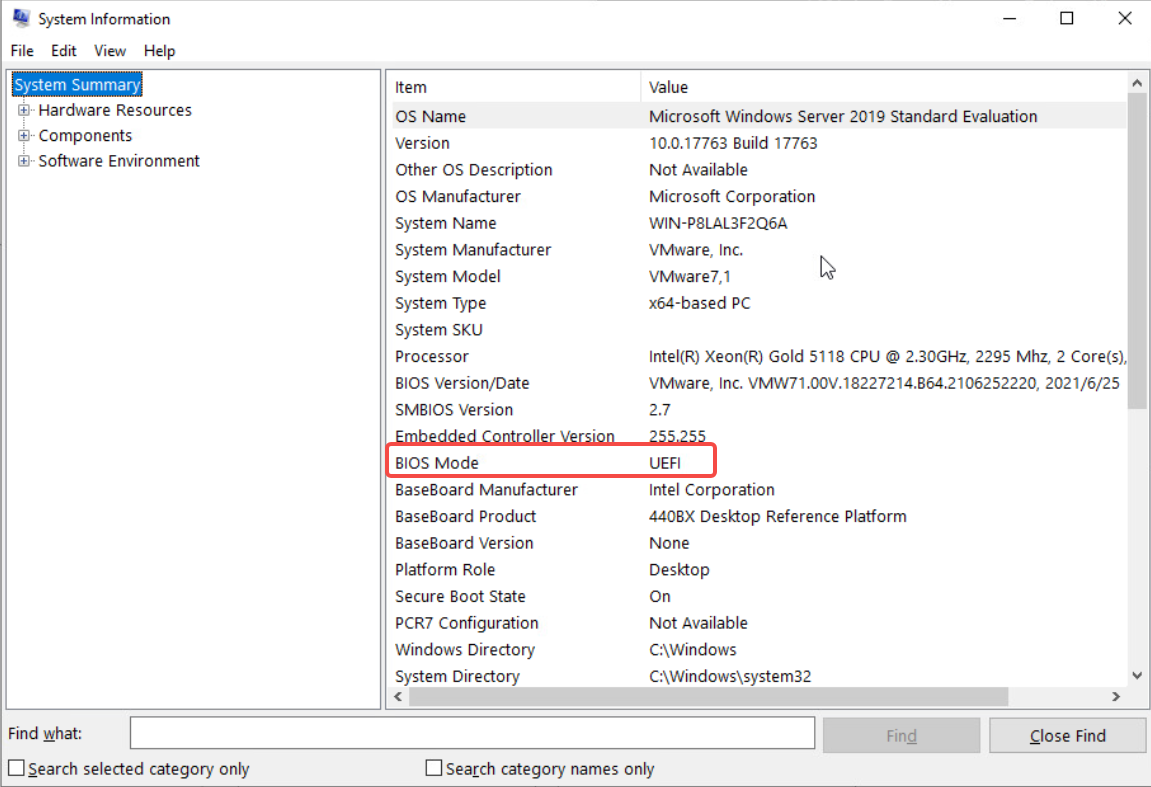Expand the Components tree node
The width and height of the screenshot is (1151, 787).
click(x=24, y=136)
